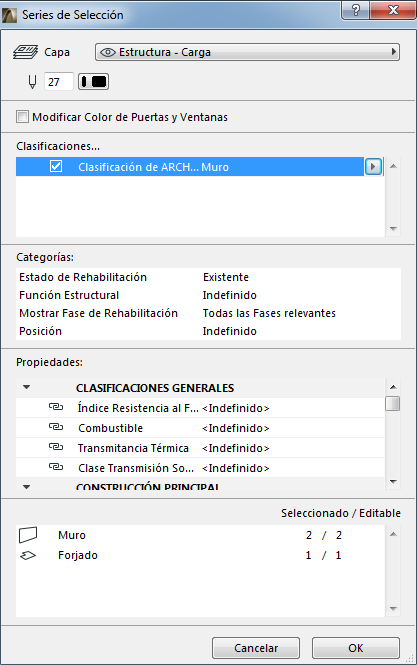
Task: Close the Series de Selección dialog
Action: coord(393,10)
